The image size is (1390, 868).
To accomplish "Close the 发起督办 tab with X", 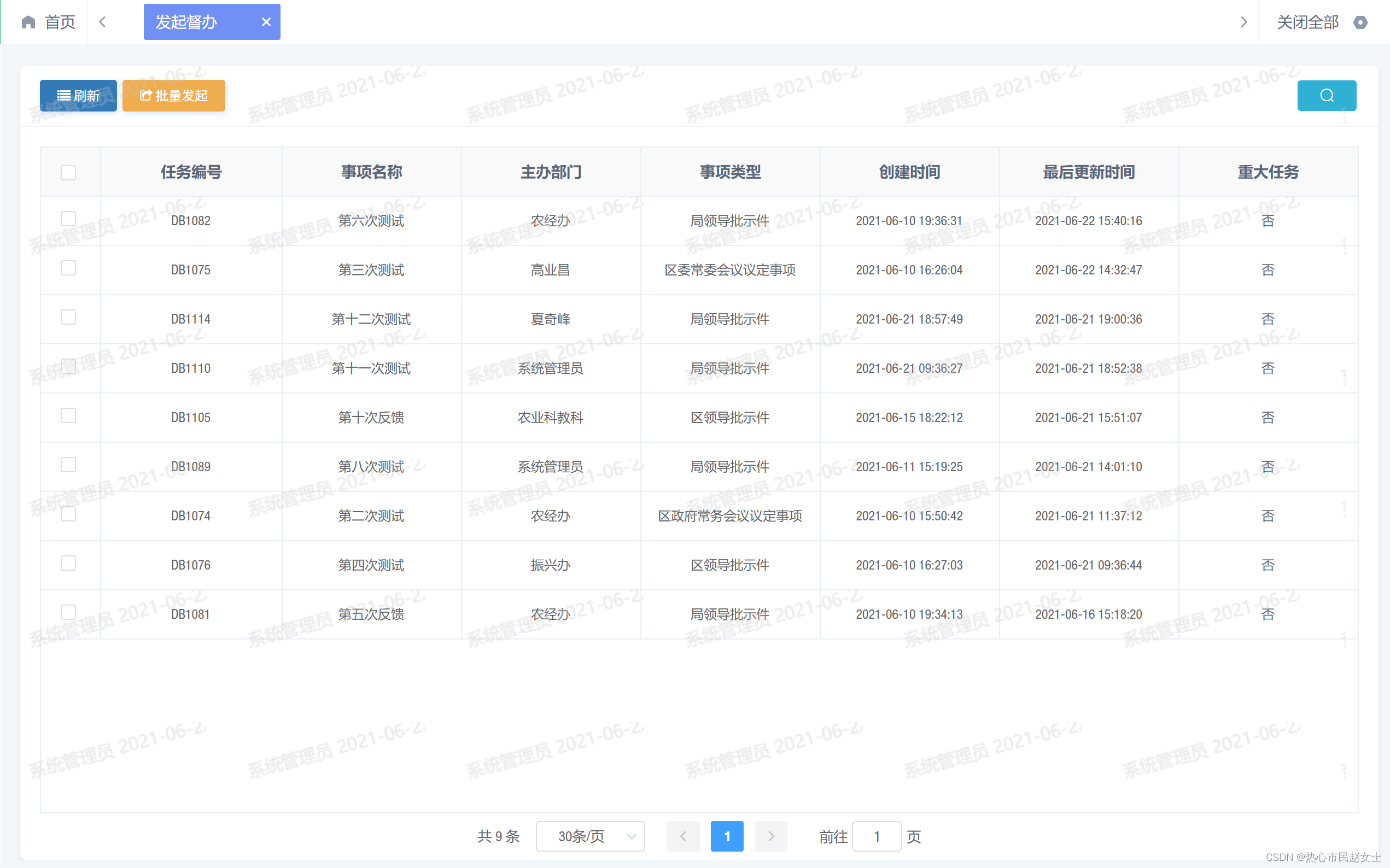I will (x=266, y=22).
